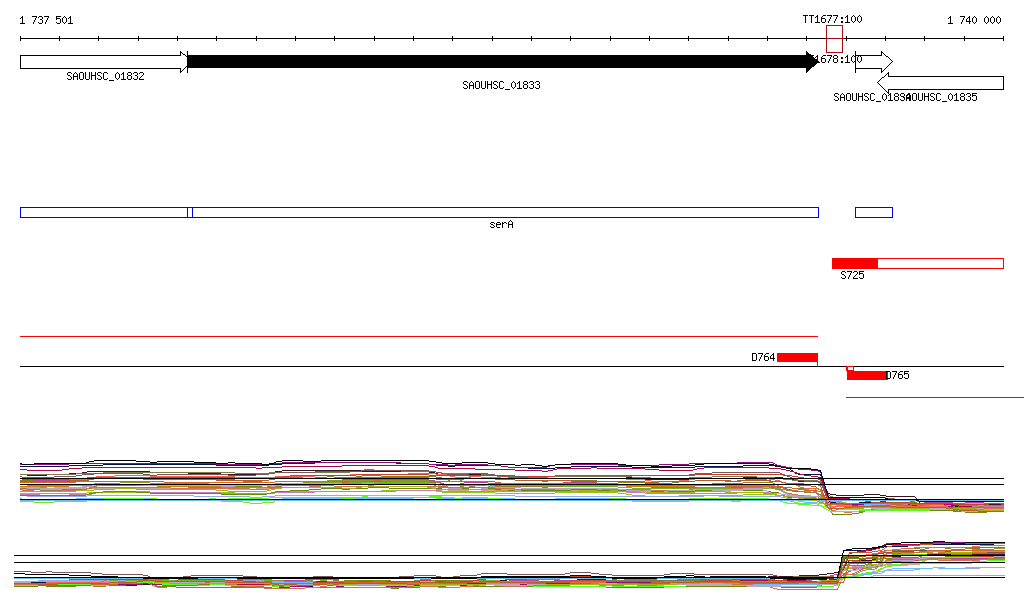Select the black SAOUHSC_01833 gene arrow
1024x611 pixels.
click(500, 62)
